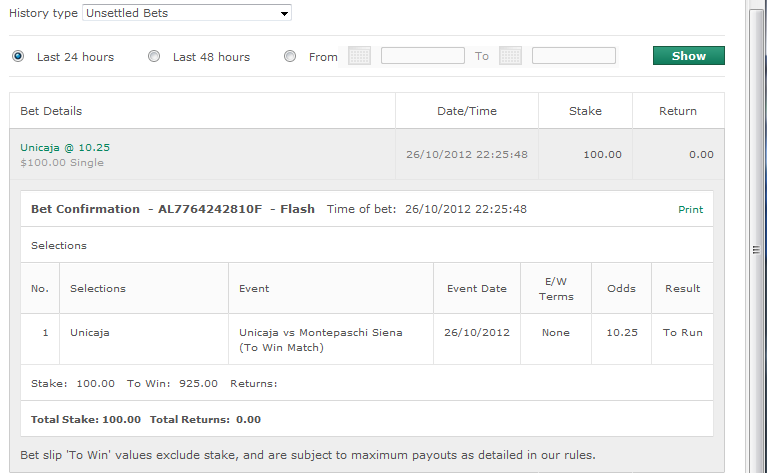
Task: Click the To Run result cell
Action: point(683,332)
